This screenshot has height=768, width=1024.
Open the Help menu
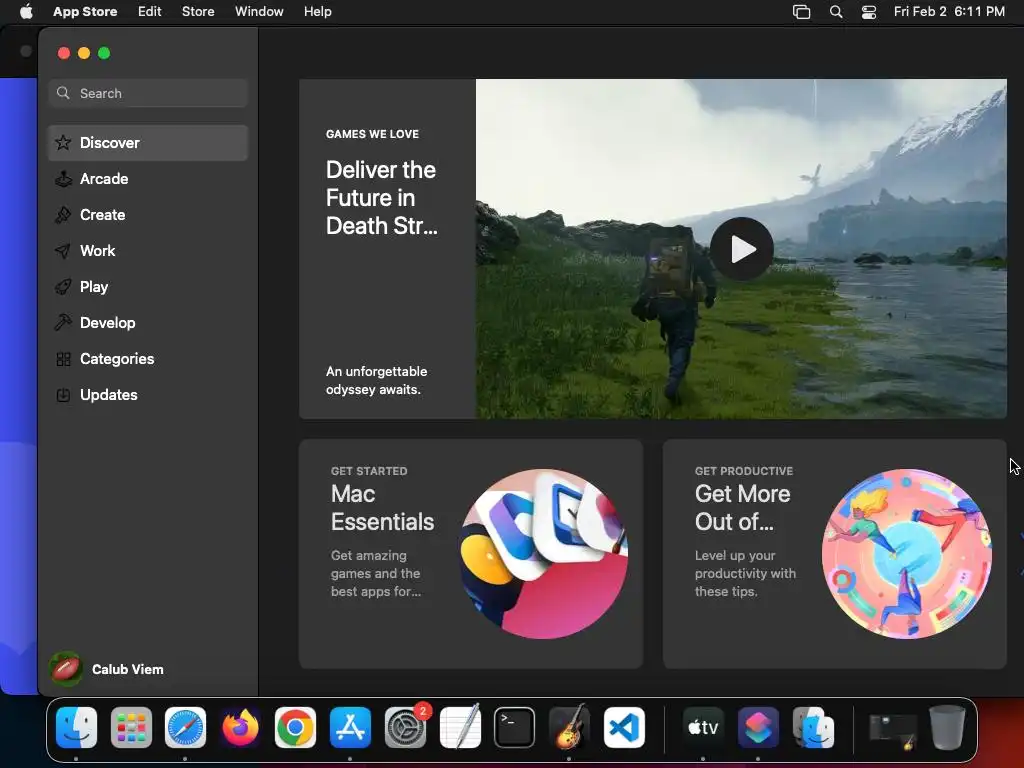pyautogui.click(x=317, y=11)
